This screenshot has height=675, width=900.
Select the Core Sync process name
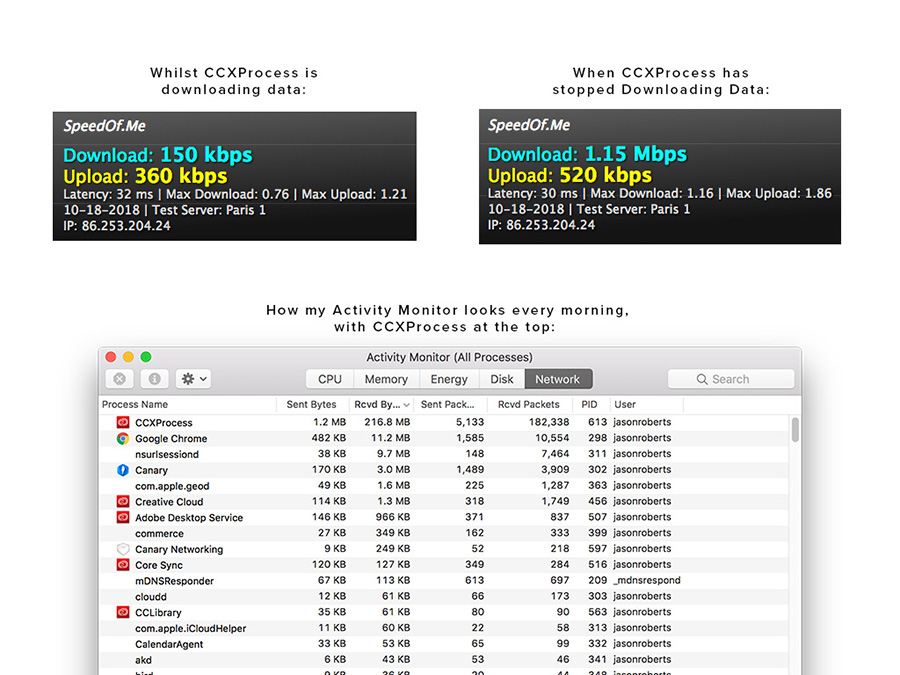[x=159, y=565]
